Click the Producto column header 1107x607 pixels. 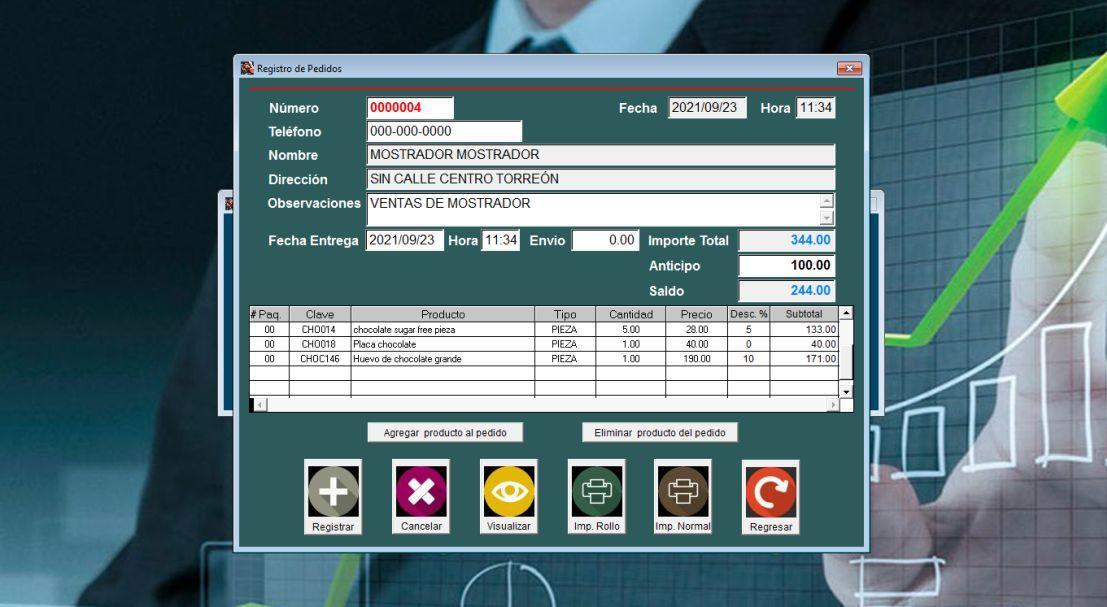tap(443, 314)
